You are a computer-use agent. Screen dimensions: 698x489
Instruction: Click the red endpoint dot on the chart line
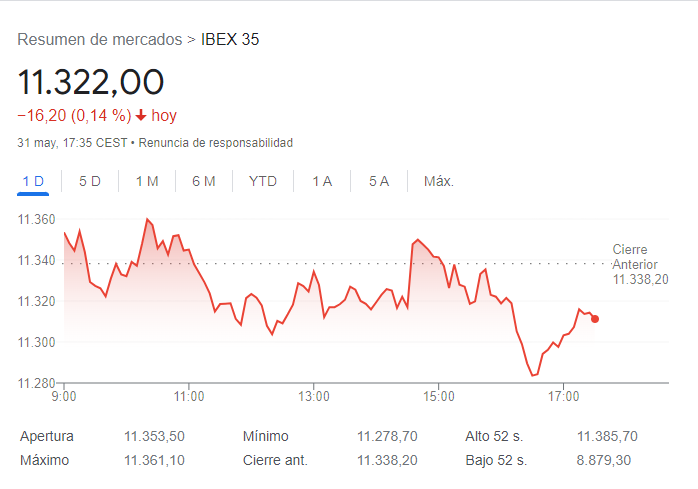[x=595, y=319]
